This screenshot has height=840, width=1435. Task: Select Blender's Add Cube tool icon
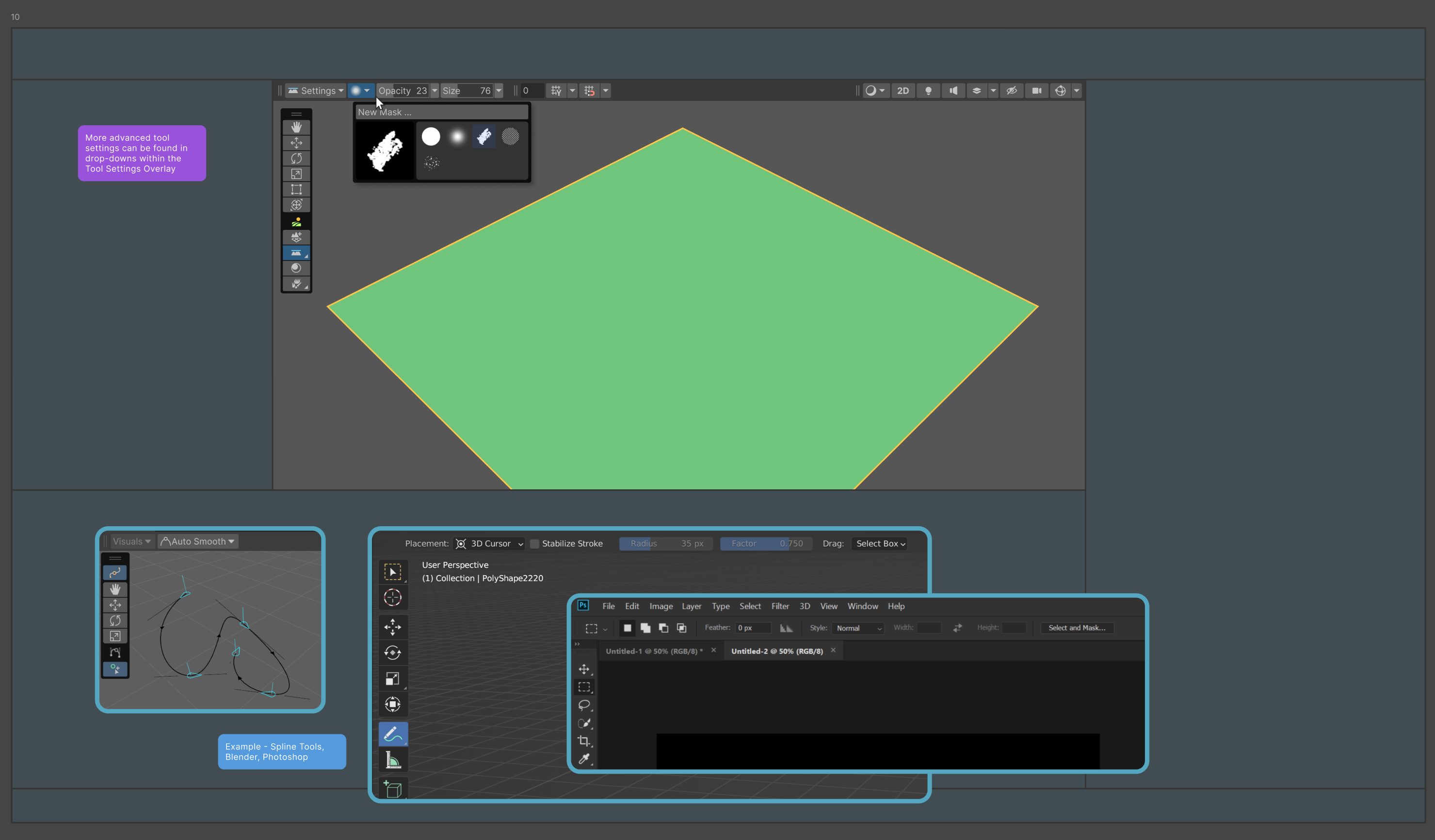[393, 789]
